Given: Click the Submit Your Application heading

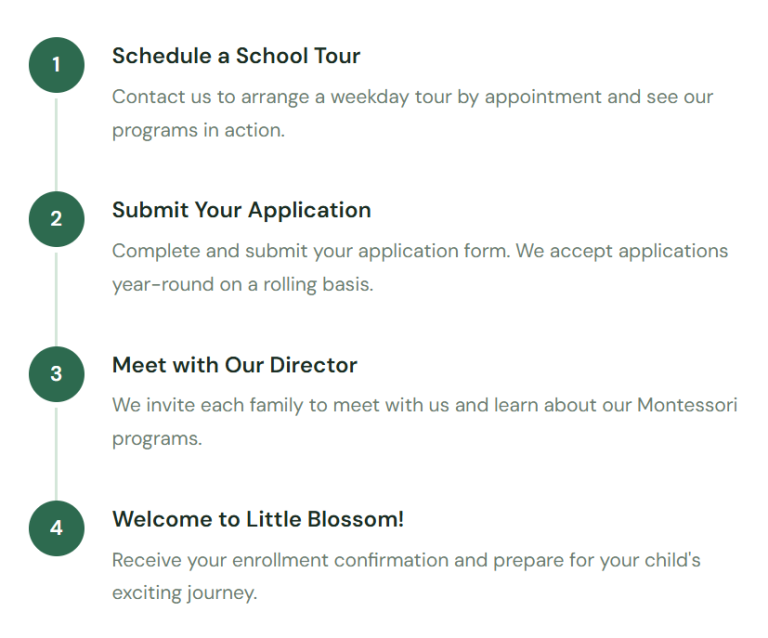Looking at the screenshot, I should (241, 210).
